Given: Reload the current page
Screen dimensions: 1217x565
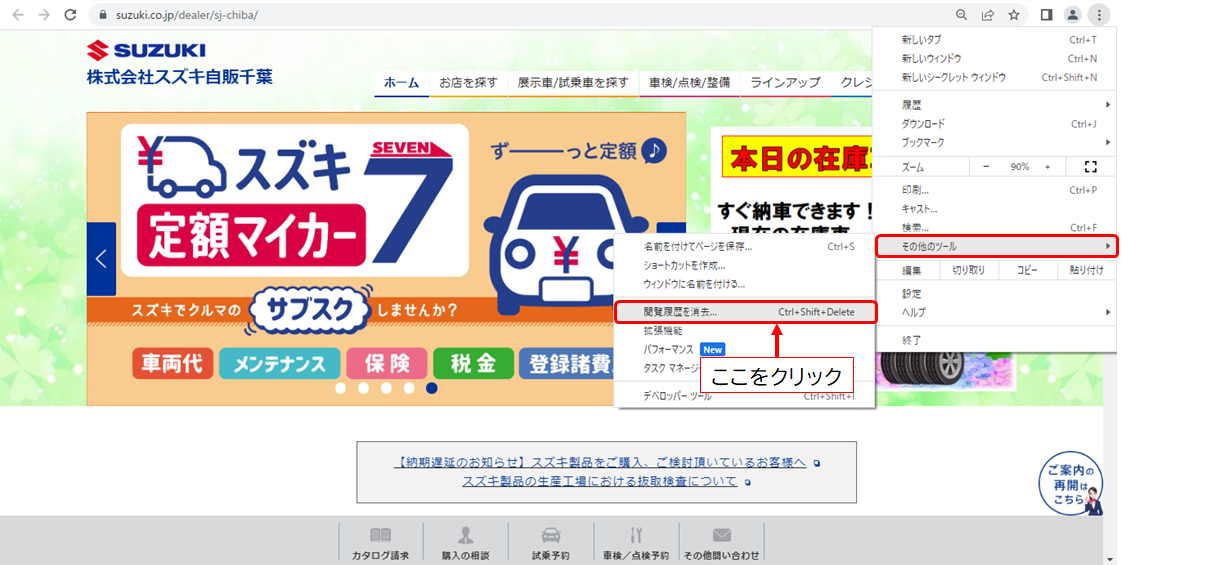Looking at the screenshot, I should tap(70, 15).
